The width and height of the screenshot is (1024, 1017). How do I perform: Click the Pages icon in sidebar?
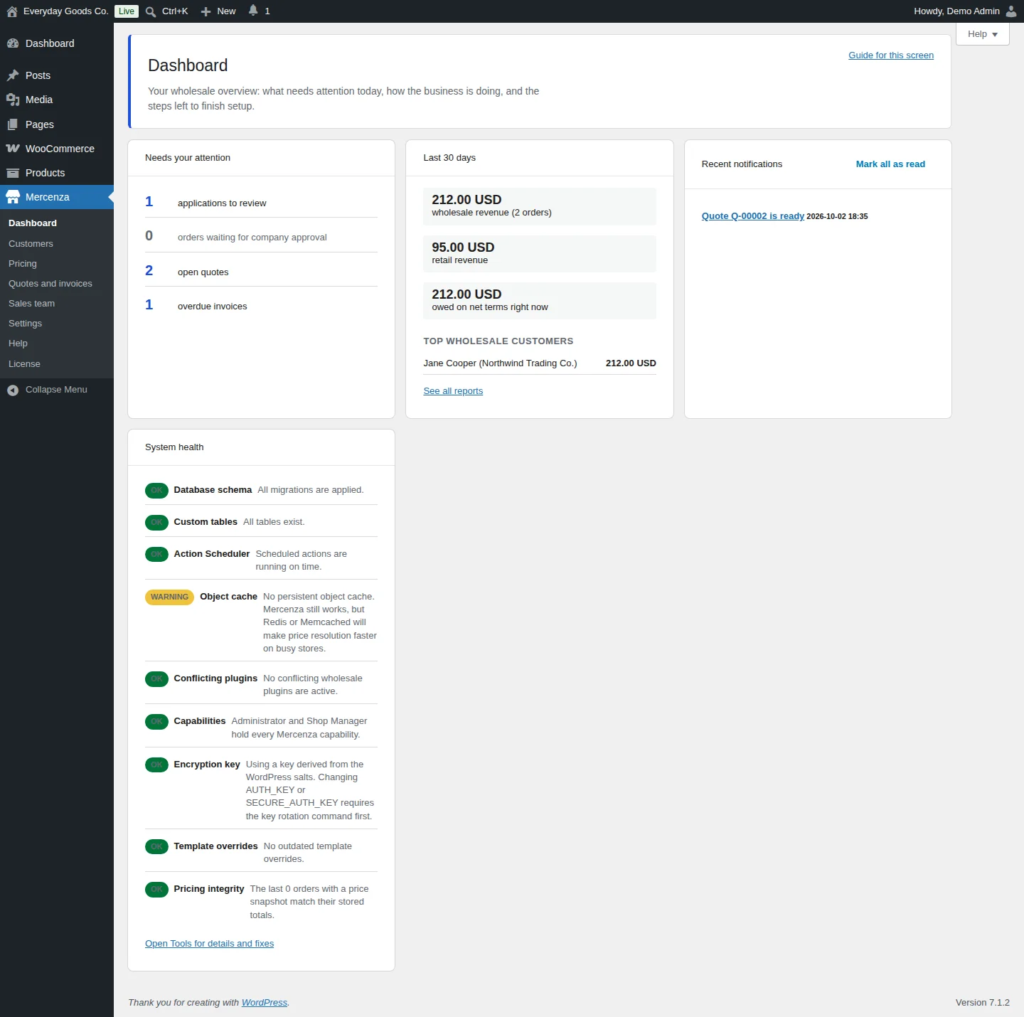coord(12,124)
